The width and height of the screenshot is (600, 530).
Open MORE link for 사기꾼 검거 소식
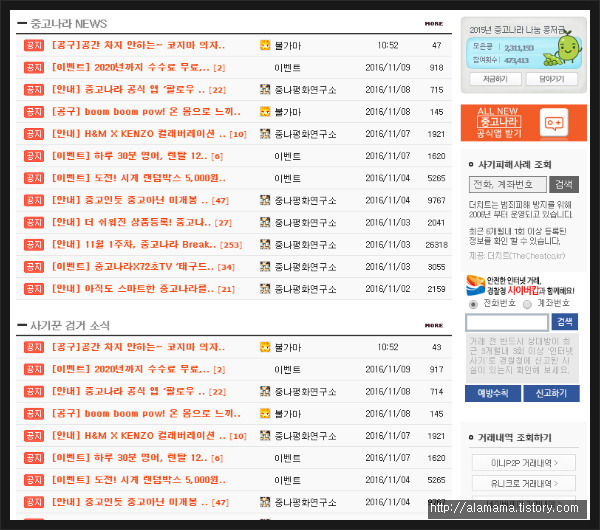[x=434, y=326]
